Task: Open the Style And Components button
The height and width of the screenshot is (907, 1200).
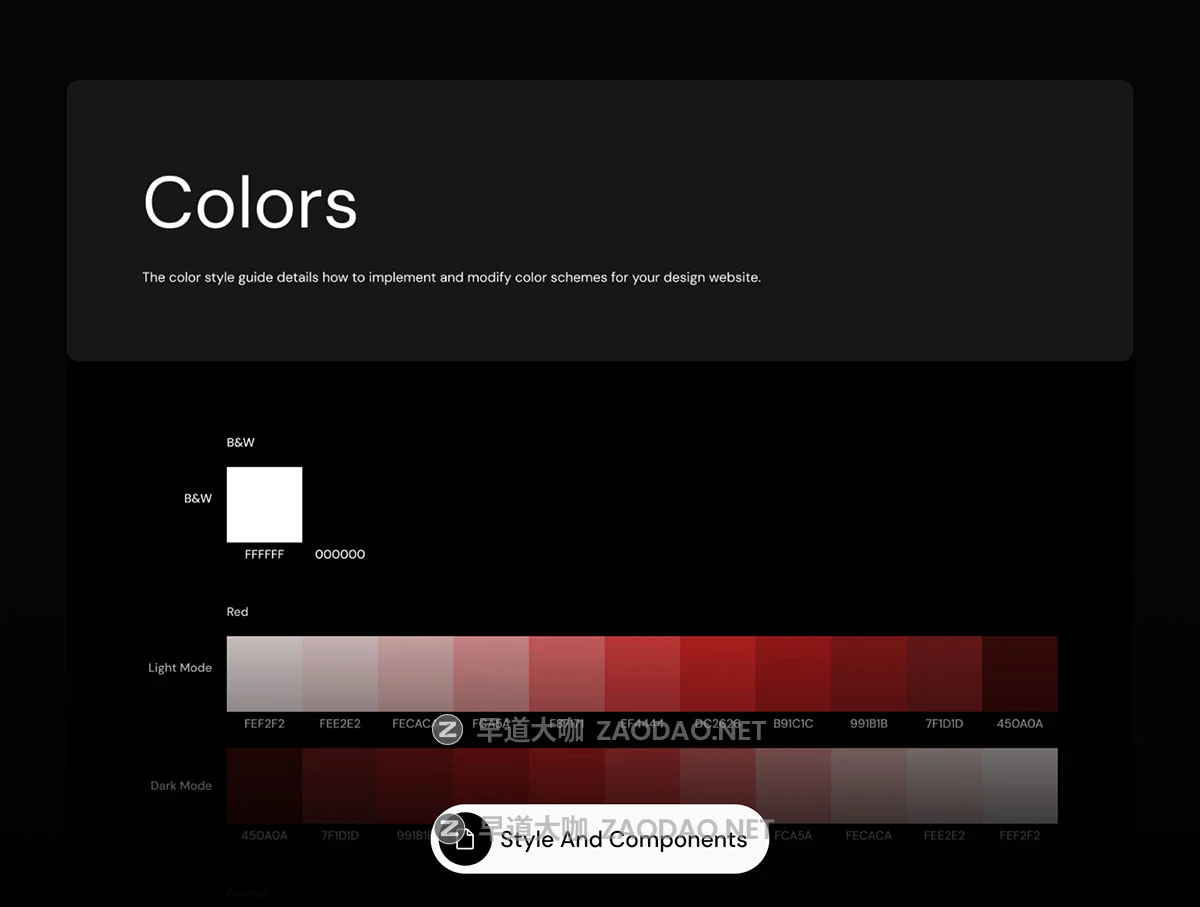Action: pos(622,839)
